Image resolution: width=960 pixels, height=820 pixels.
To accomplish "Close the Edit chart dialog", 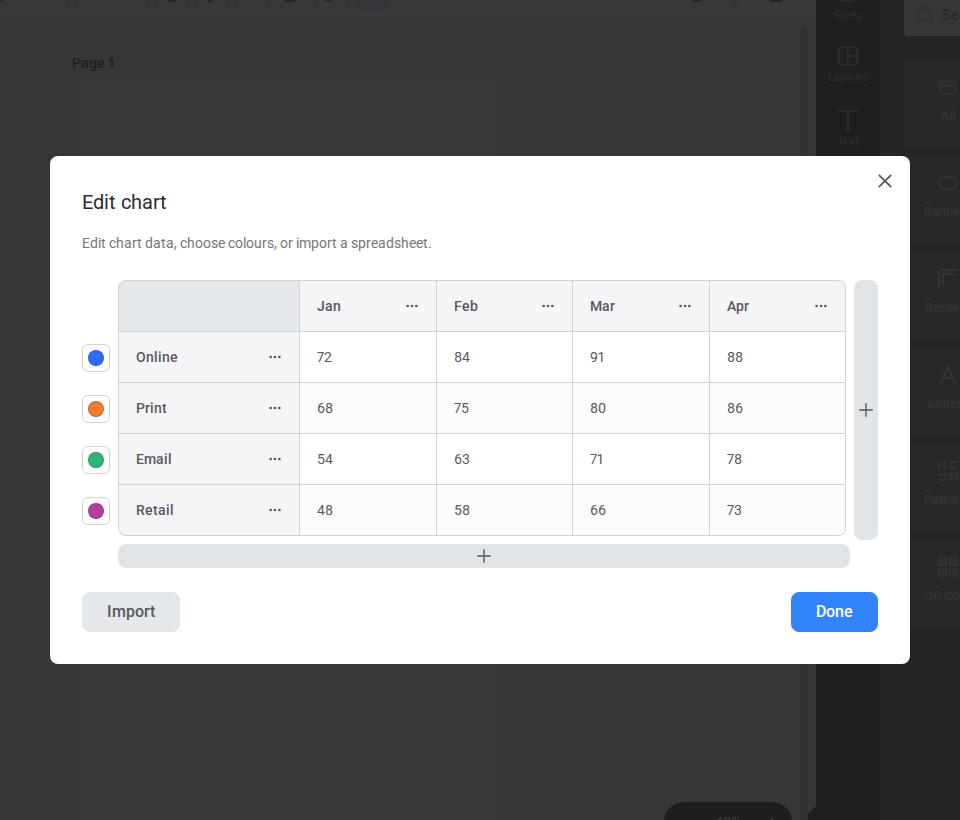I will click(x=884, y=181).
